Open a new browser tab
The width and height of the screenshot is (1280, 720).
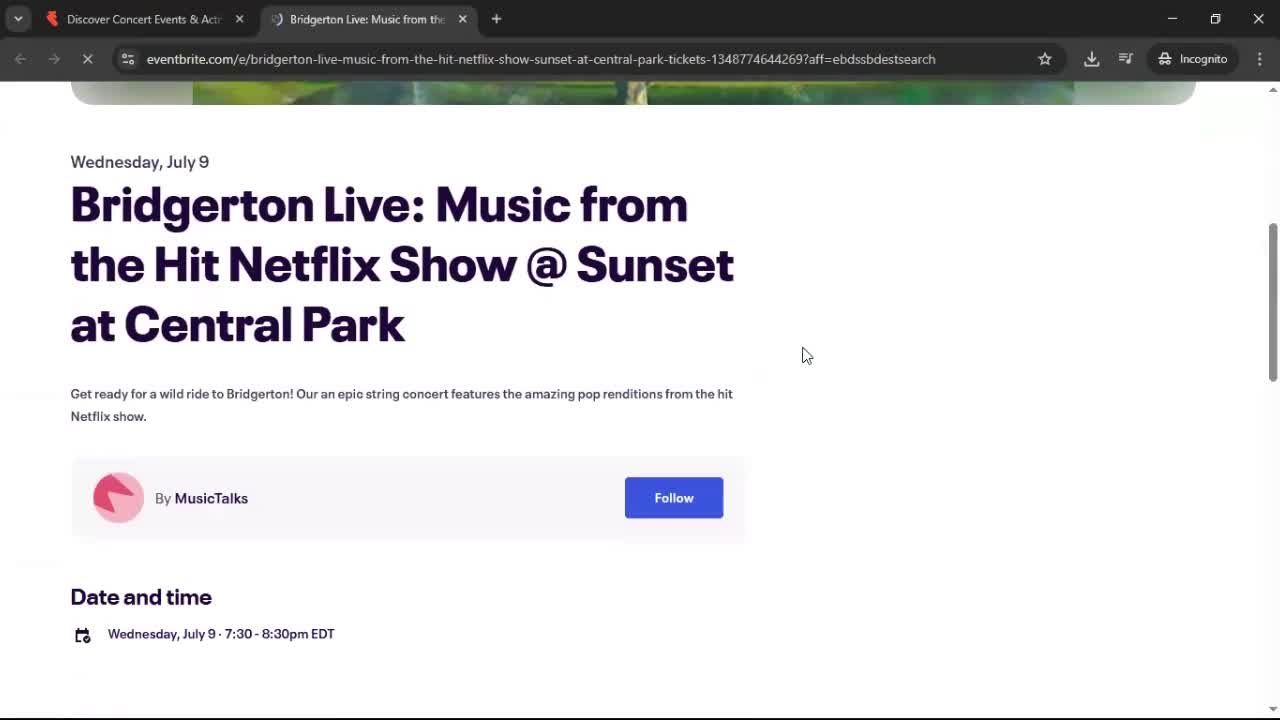tap(496, 19)
